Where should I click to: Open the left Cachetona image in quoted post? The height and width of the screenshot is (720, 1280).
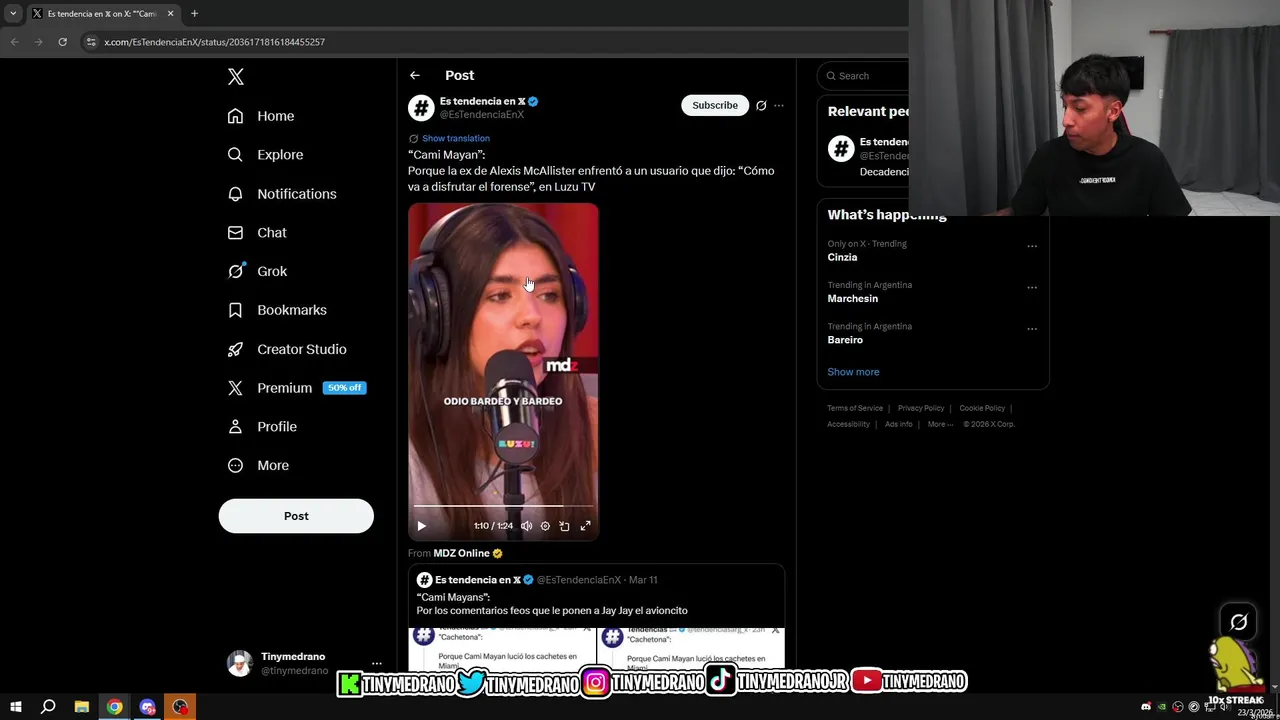502,649
